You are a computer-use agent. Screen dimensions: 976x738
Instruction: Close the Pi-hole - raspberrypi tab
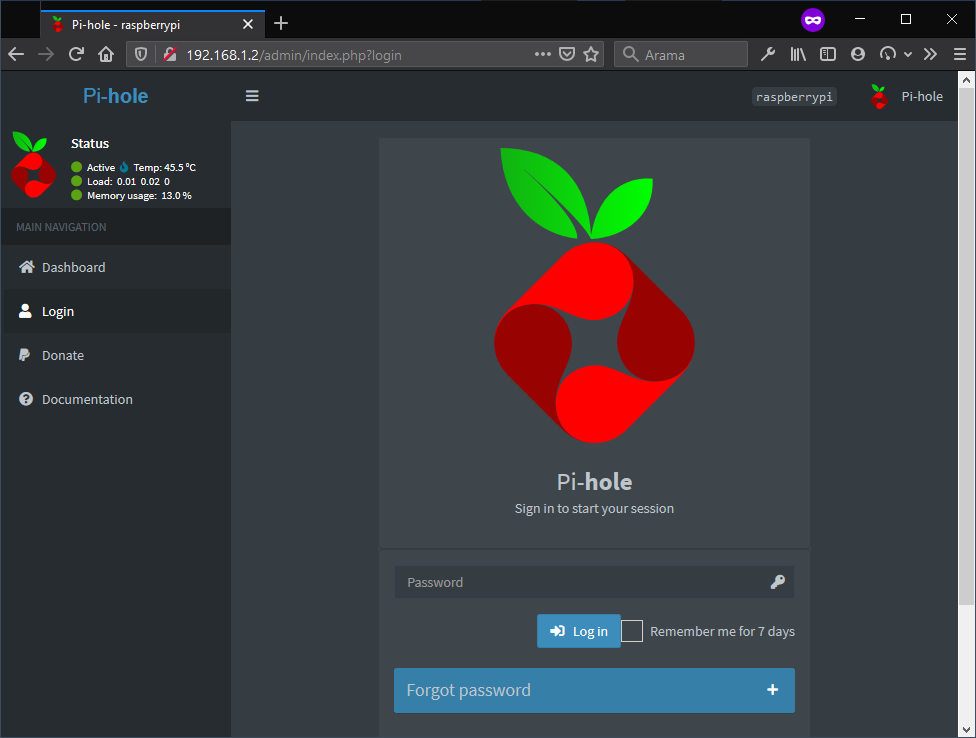[248, 24]
